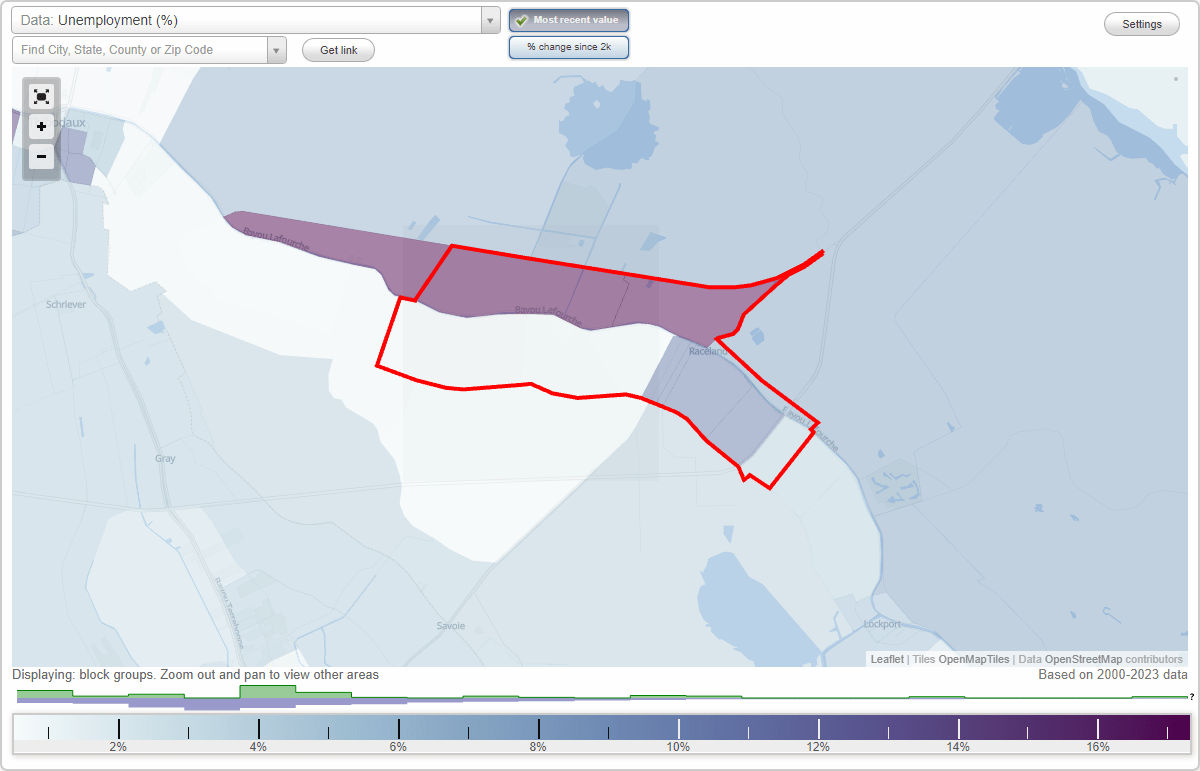Screen dimensions: 1200x771
Task: Open the OpenMapTiles attribution link
Action: click(x=973, y=659)
